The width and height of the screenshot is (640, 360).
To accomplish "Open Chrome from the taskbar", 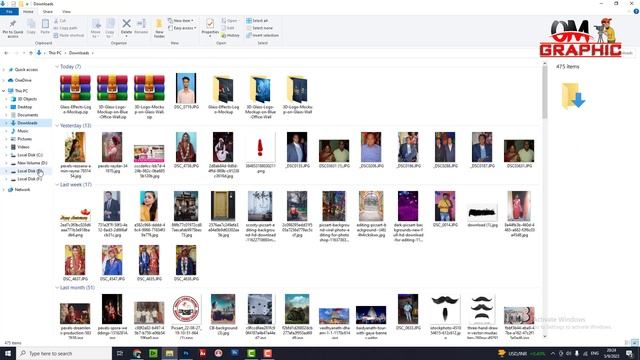I will [x=137, y=353].
